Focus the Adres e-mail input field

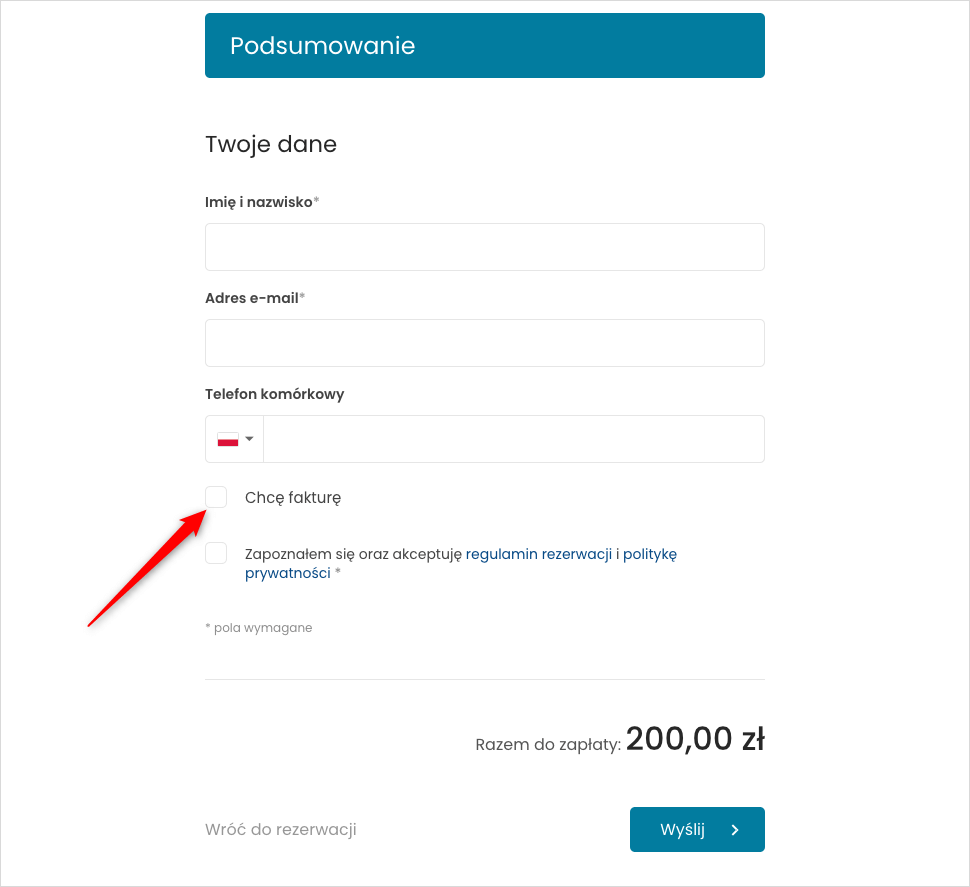click(x=485, y=343)
